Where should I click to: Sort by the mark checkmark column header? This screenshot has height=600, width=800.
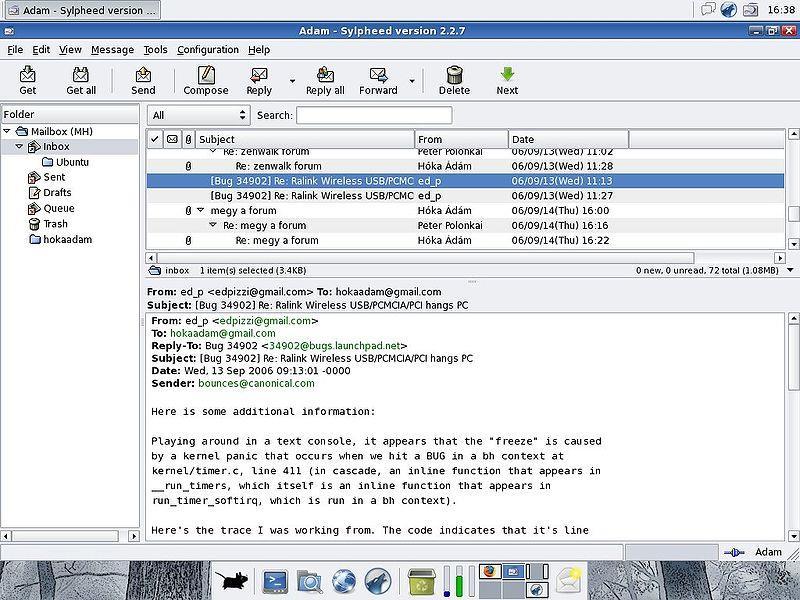click(x=155, y=139)
